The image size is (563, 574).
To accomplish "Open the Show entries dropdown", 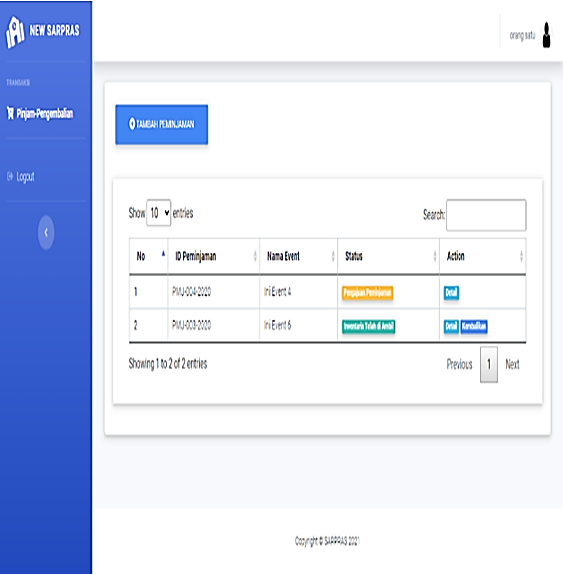I will click(x=159, y=213).
